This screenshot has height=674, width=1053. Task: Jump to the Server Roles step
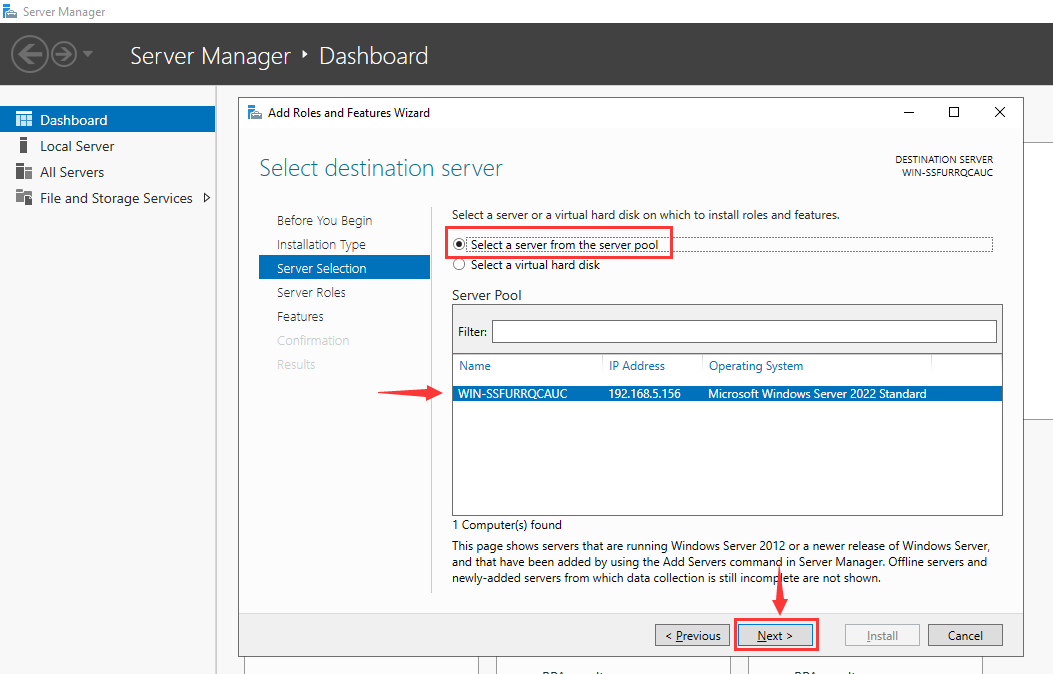pos(311,293)
